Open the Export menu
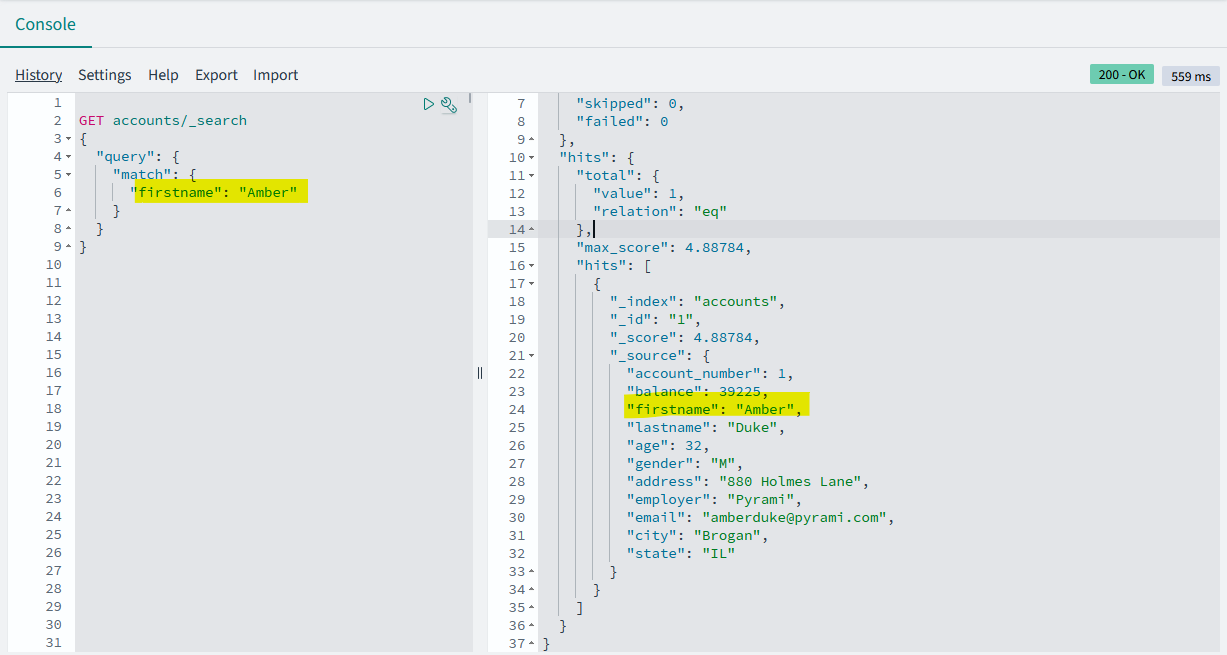Viewport: 1227px width, 655px height. (x=216, y=75)
